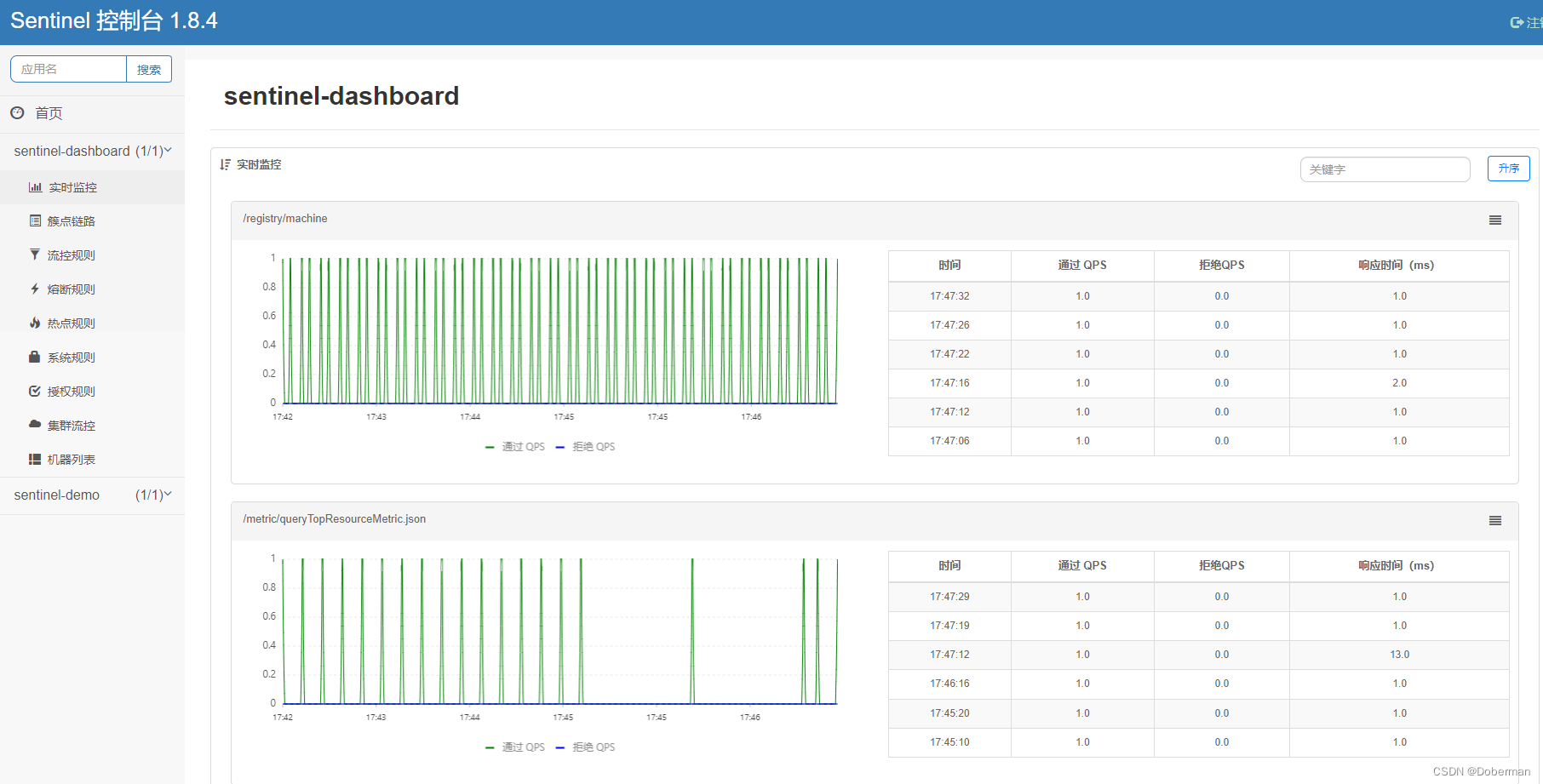
Task: Click the 搜索 search button
Action: [149, 70]
